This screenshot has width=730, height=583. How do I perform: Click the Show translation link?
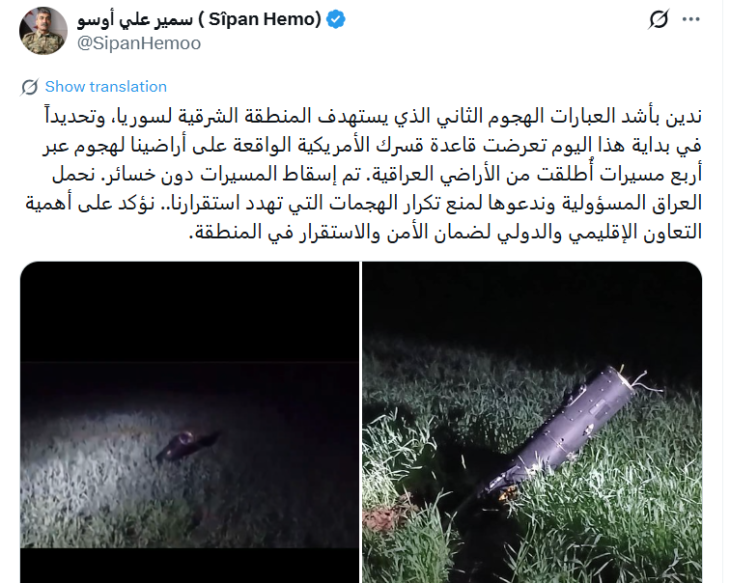106,87
